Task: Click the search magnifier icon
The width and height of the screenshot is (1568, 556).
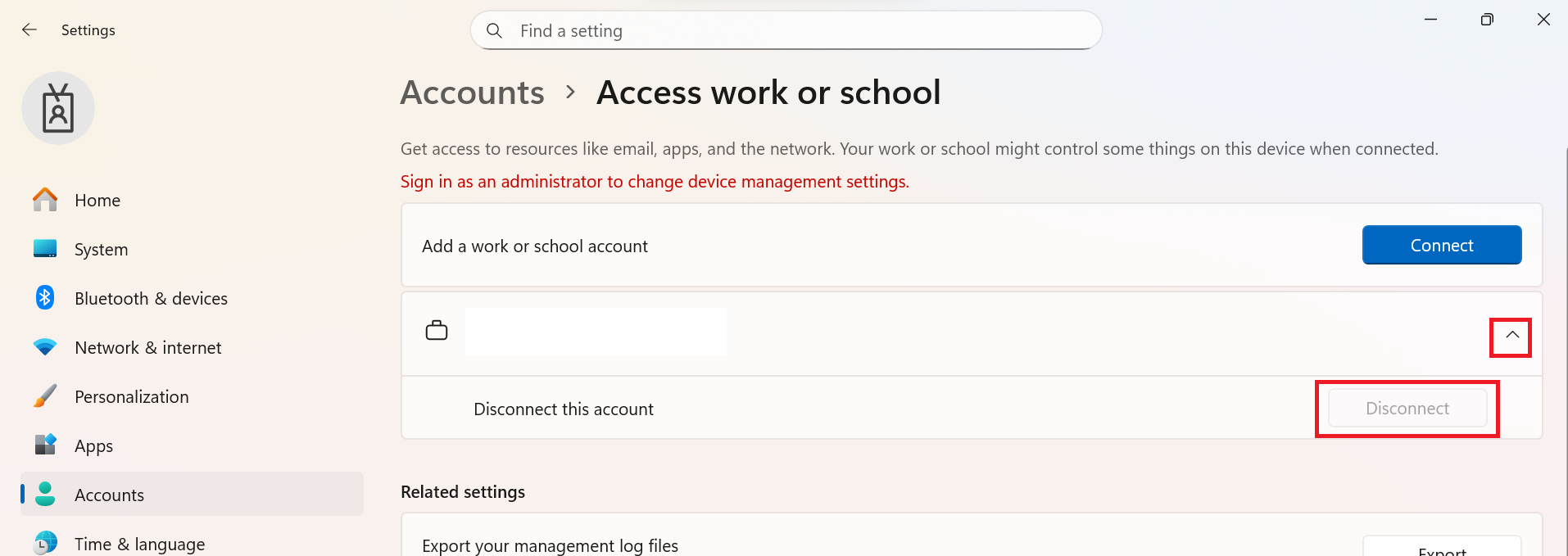Action: click(x=494, y=30)
